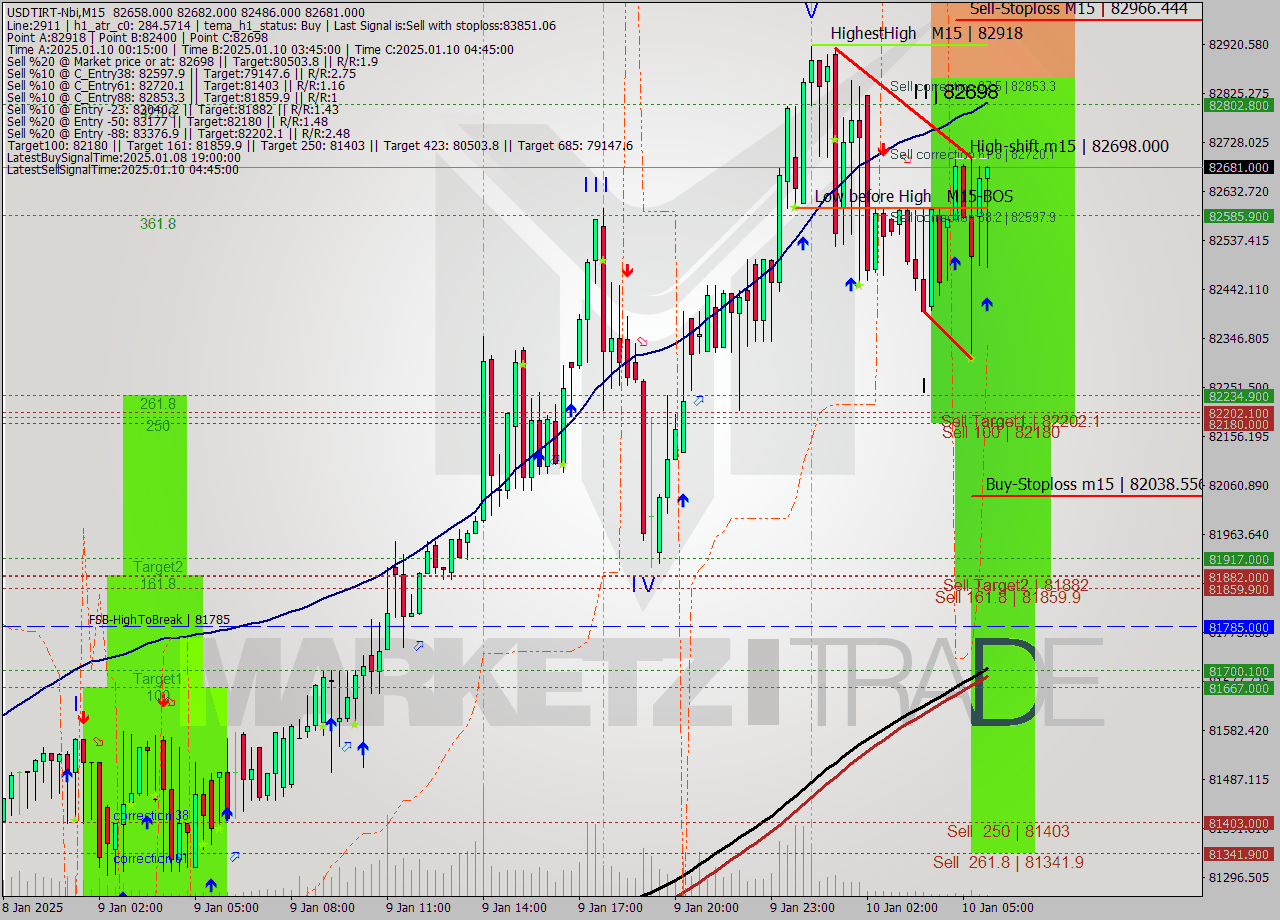Viewport: 1280px width, 920px height.
Task: Click the 81582.420 price scale value
Action: [x=1239, y=730]
